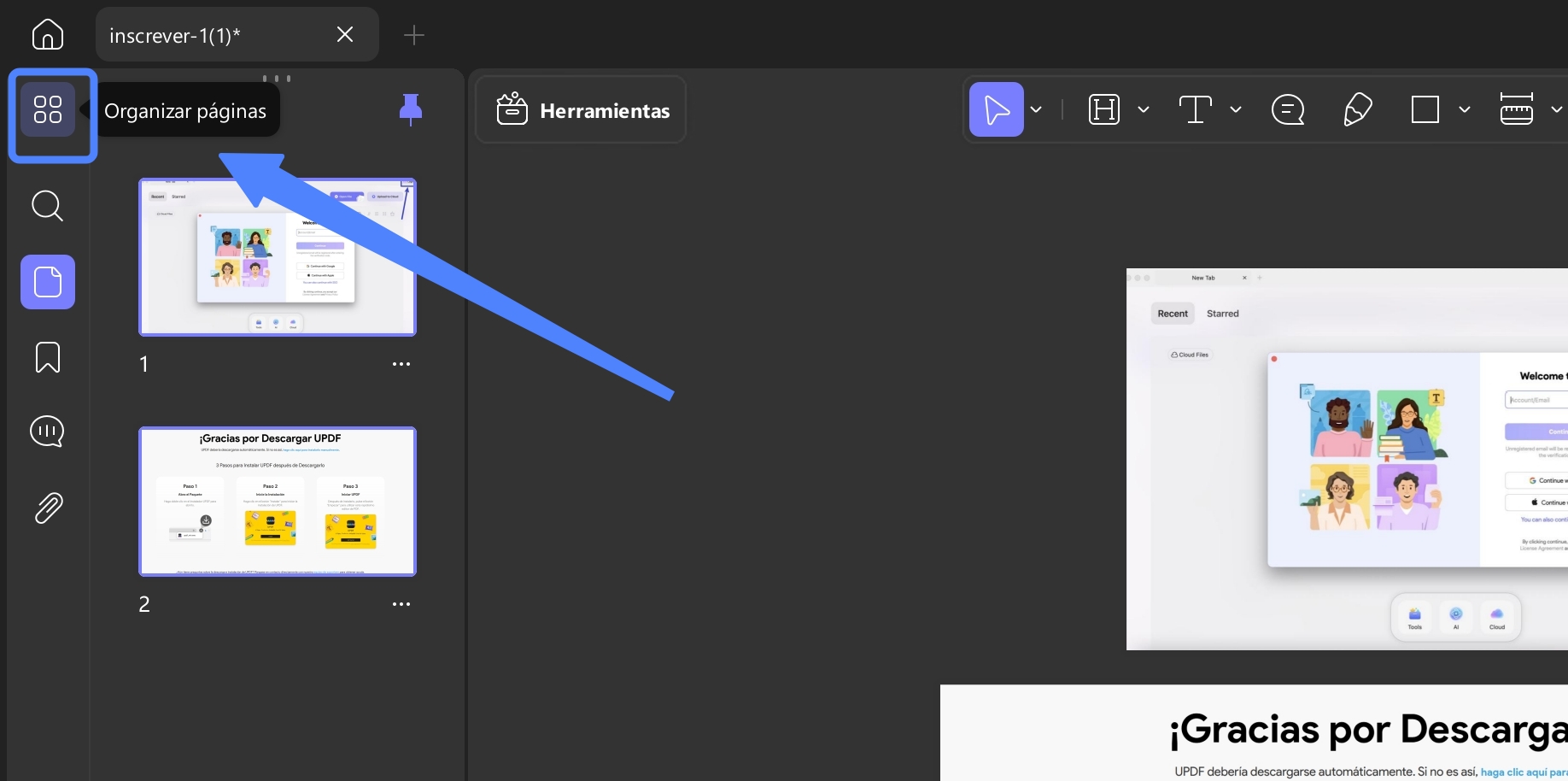Expand the highlight tool dropdown

(x=1144, y=109)
